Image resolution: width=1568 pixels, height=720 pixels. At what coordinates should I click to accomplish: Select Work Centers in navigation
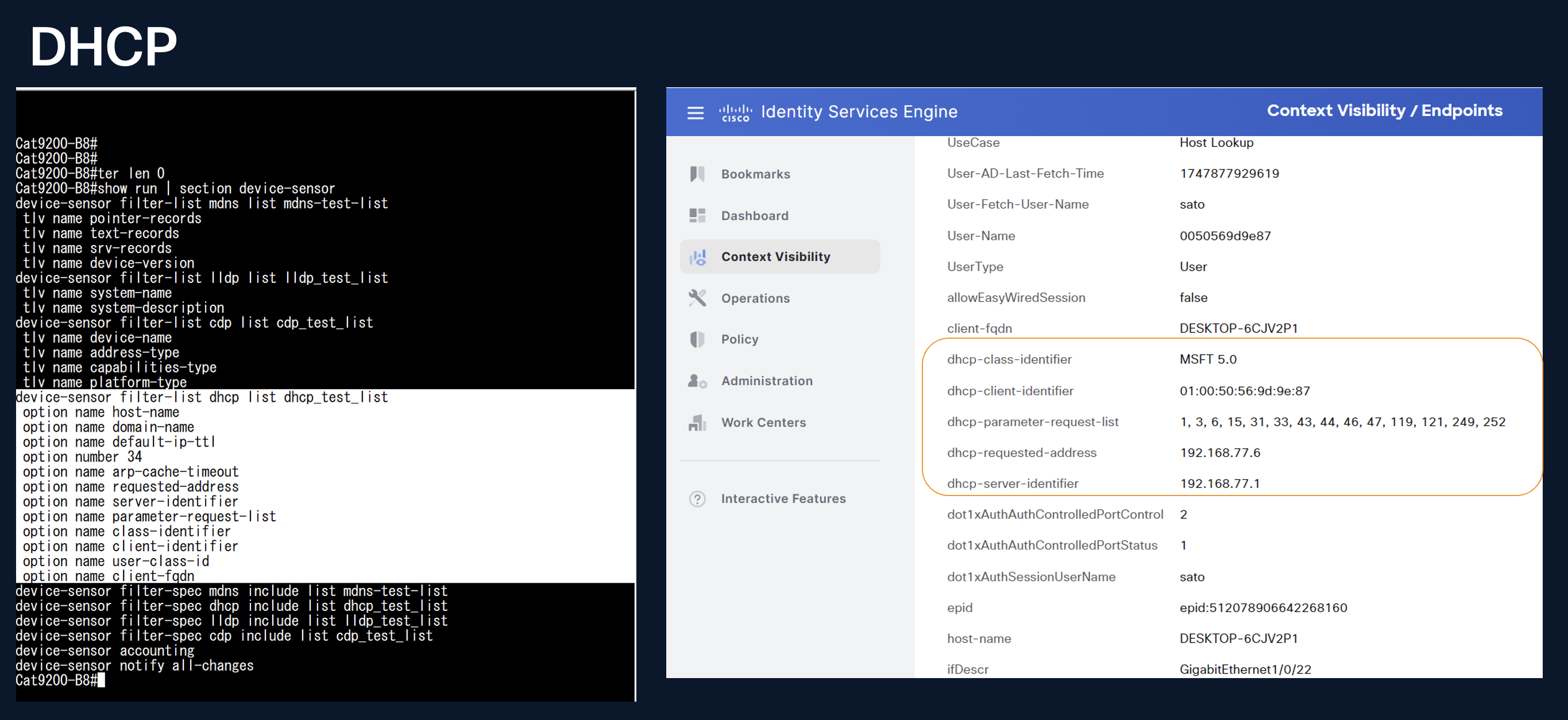[x=763, y=423]
